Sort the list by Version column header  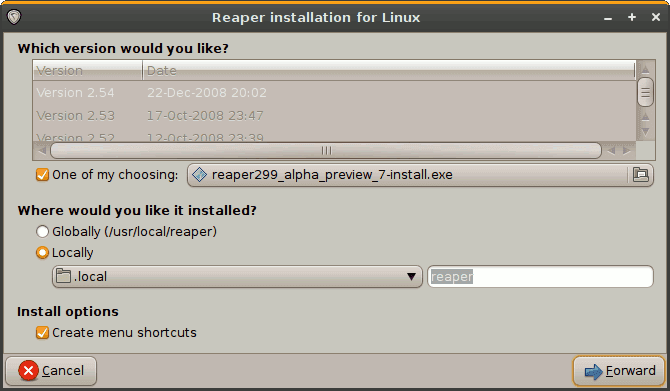pyautogui.click(x=87, y=71)
